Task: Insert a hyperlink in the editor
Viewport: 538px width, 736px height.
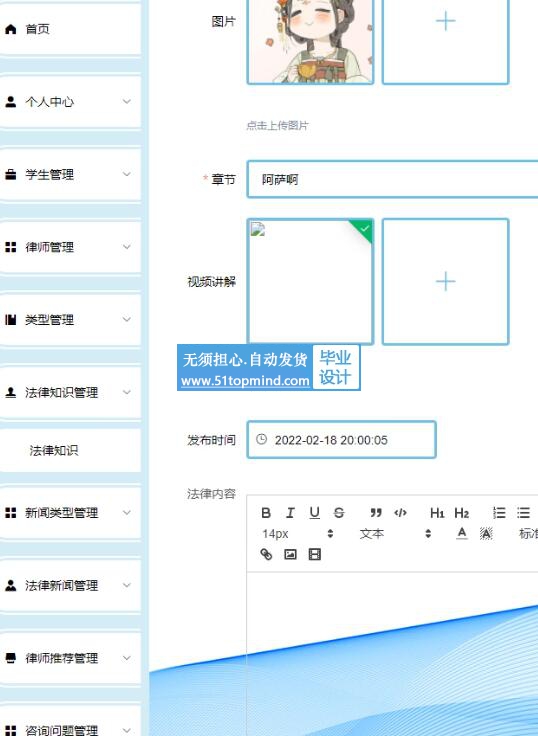Action: click(x=266, y=554)
